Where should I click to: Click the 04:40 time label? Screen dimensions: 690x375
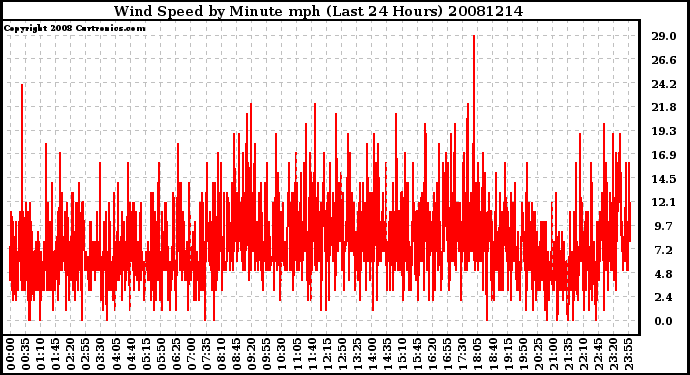131,354
